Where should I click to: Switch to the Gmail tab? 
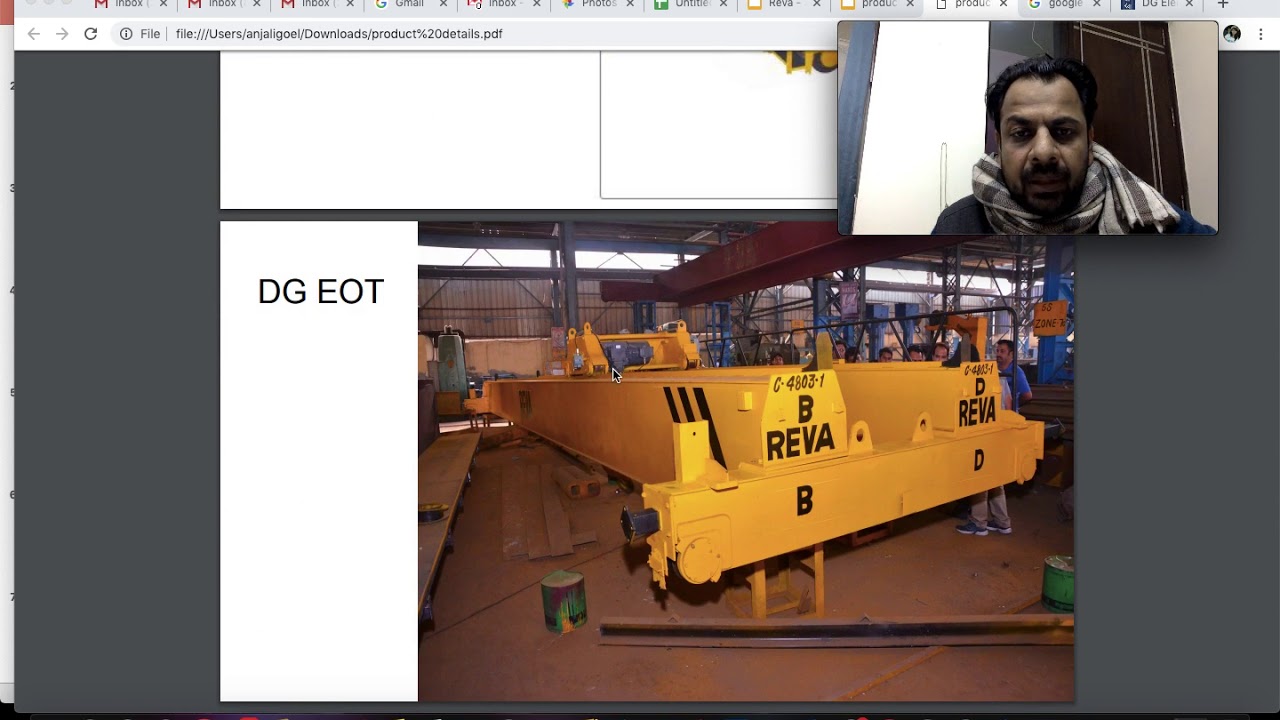pyautogui.click(x=408, y=5)
